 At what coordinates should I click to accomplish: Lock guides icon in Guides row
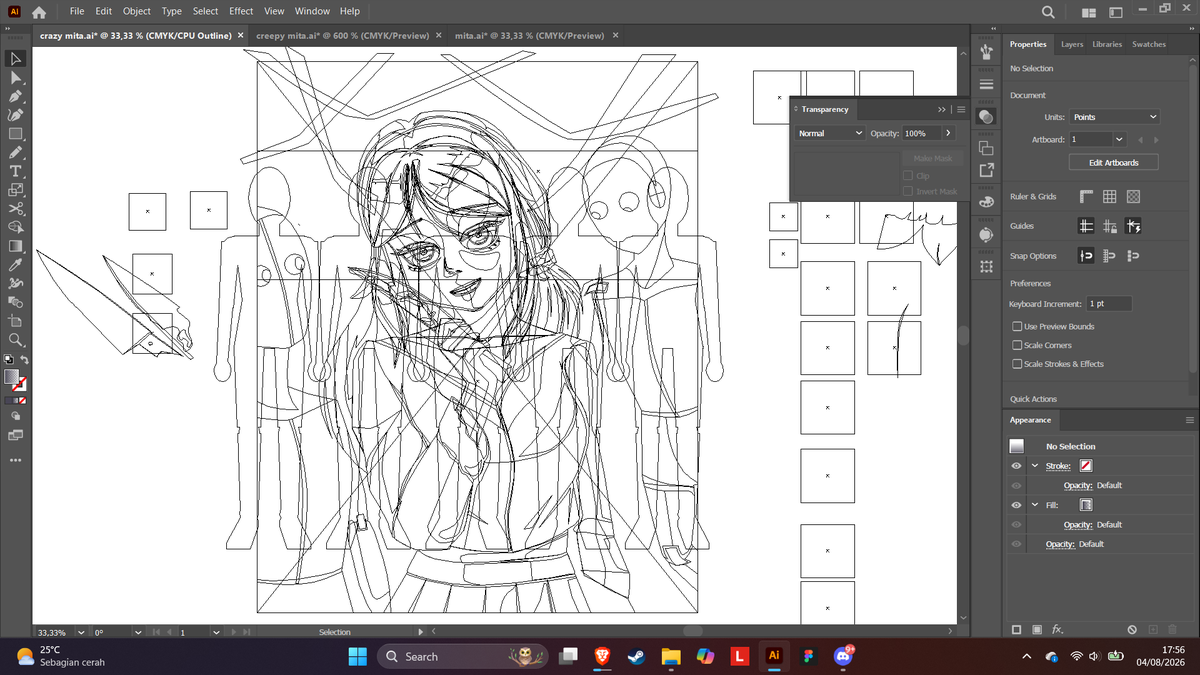coord(1111,227)
